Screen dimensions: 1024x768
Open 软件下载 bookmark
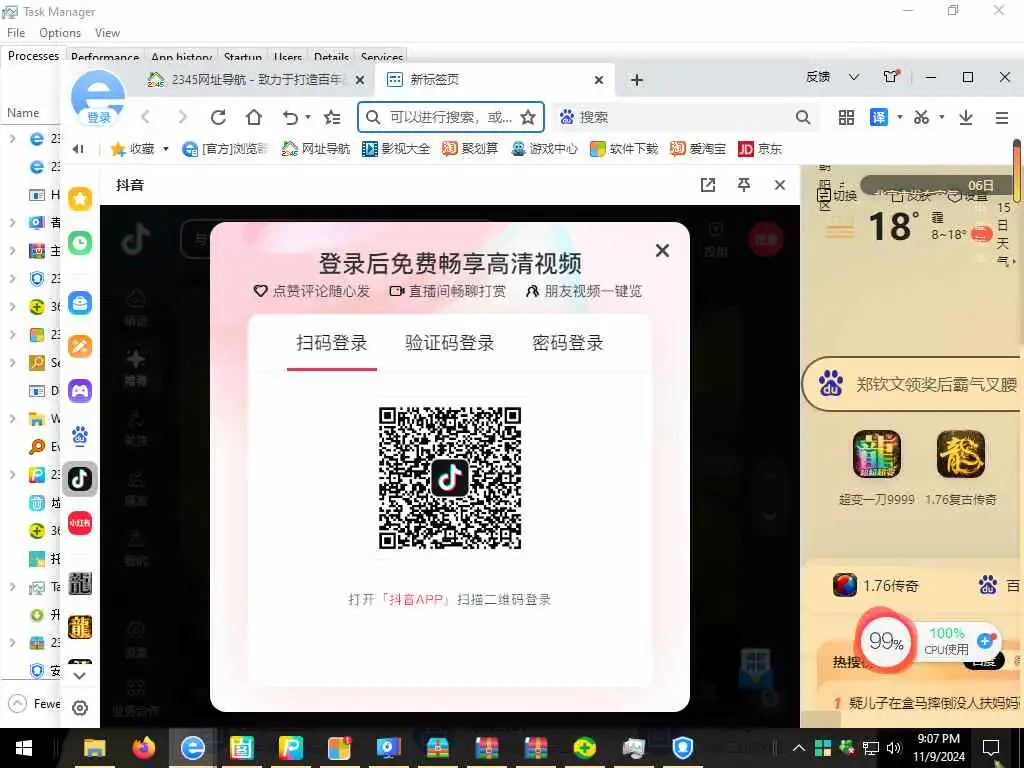(624, 149)
